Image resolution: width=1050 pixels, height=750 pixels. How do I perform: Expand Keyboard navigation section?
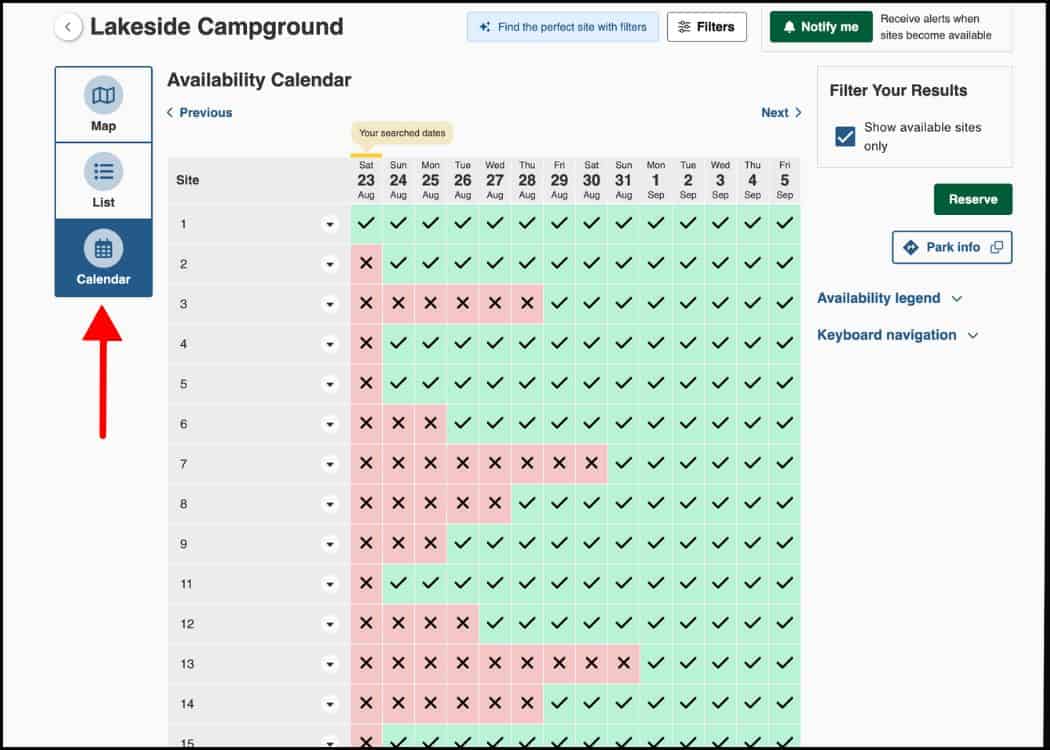click(x=897, y=335)
